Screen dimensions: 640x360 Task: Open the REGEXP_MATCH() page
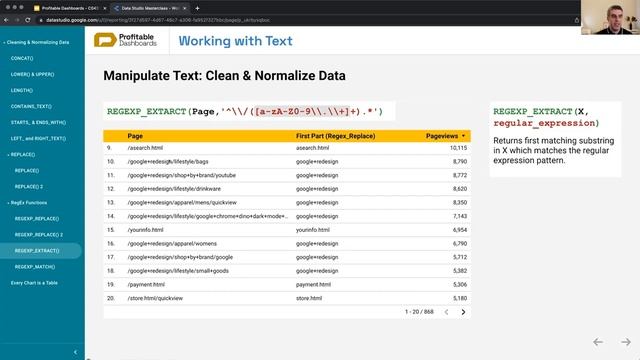(35, 267)
